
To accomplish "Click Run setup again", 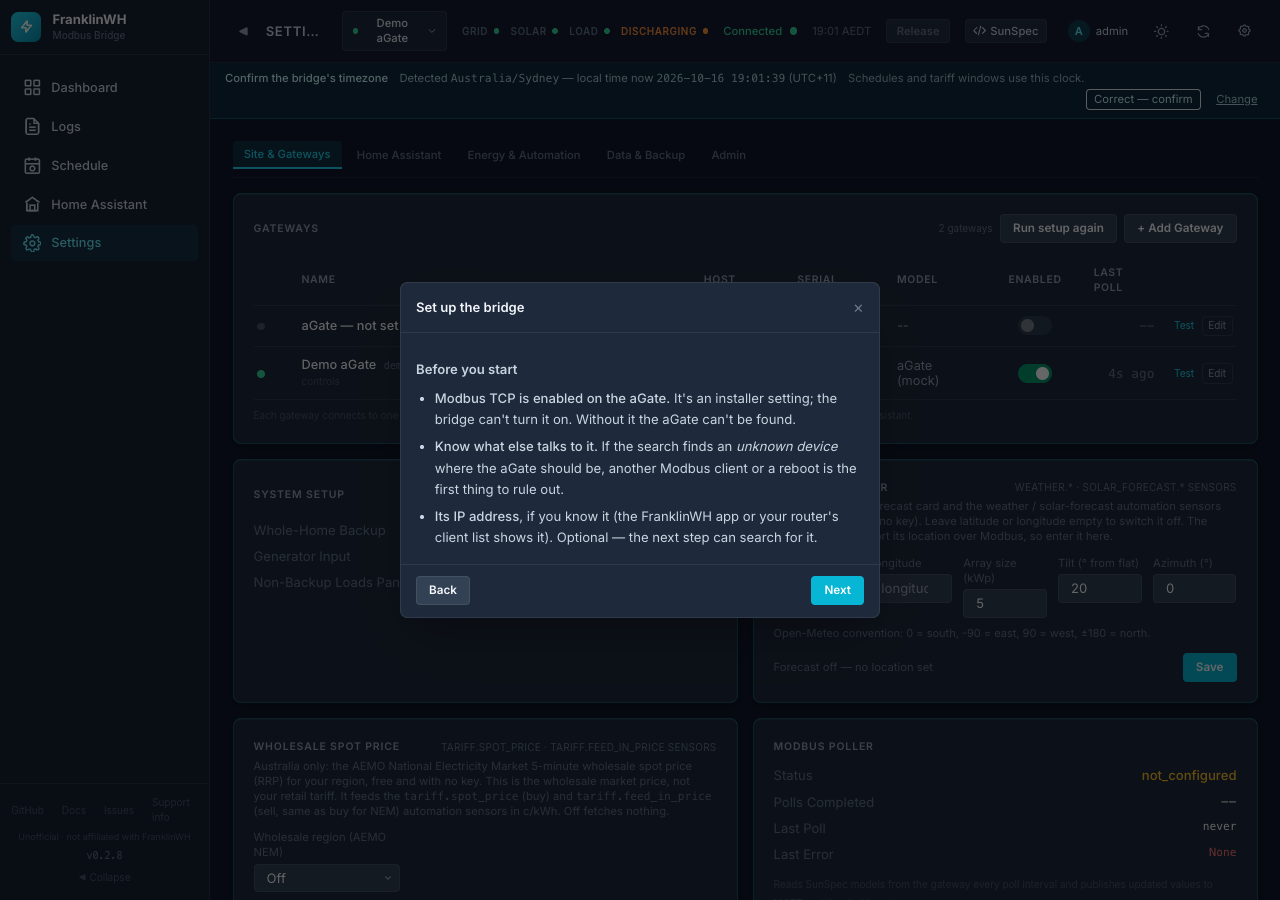I will (x=1058, y=228).
